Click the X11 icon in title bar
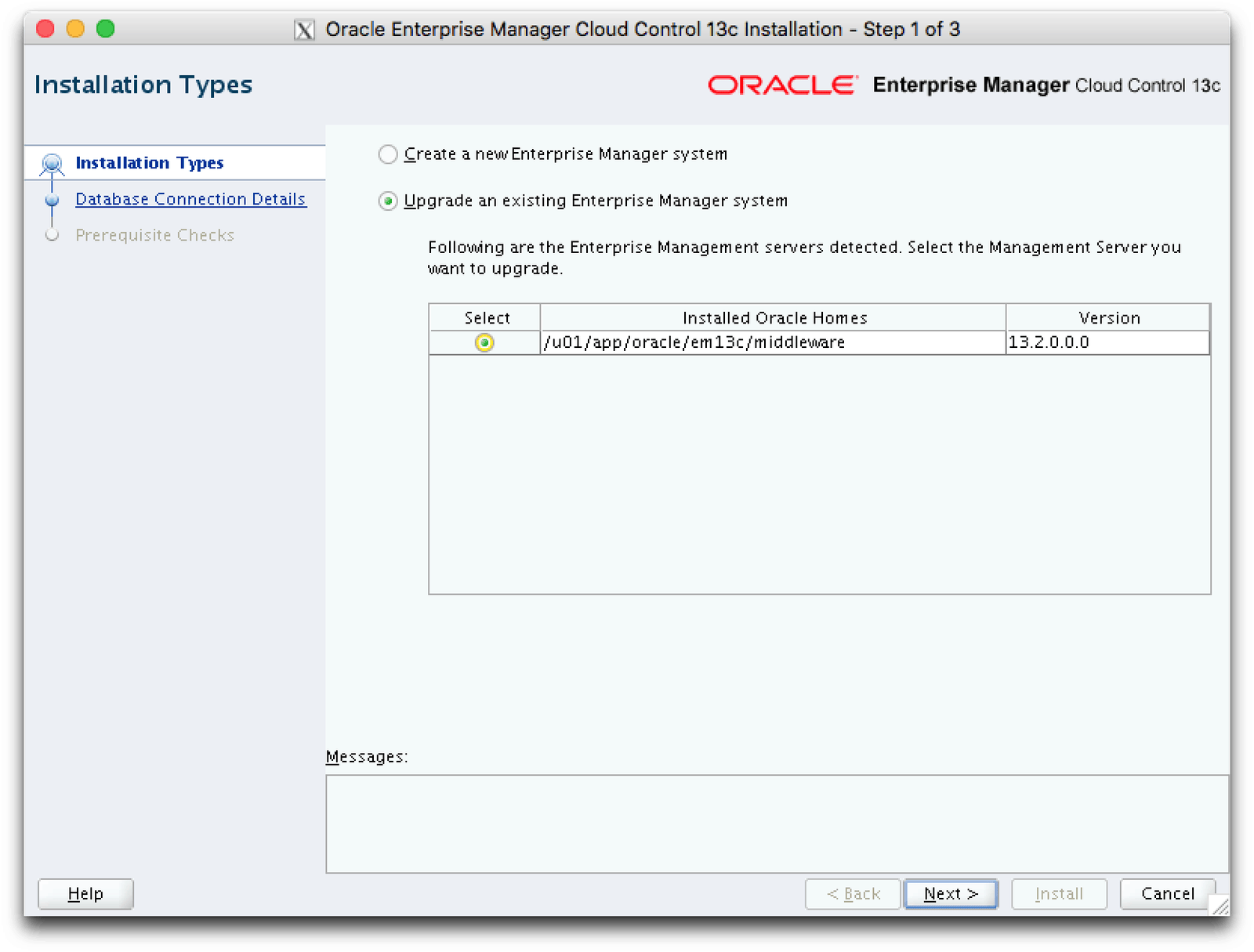The width and height of the screenshot is (1254, 952). tap(304, 30)
